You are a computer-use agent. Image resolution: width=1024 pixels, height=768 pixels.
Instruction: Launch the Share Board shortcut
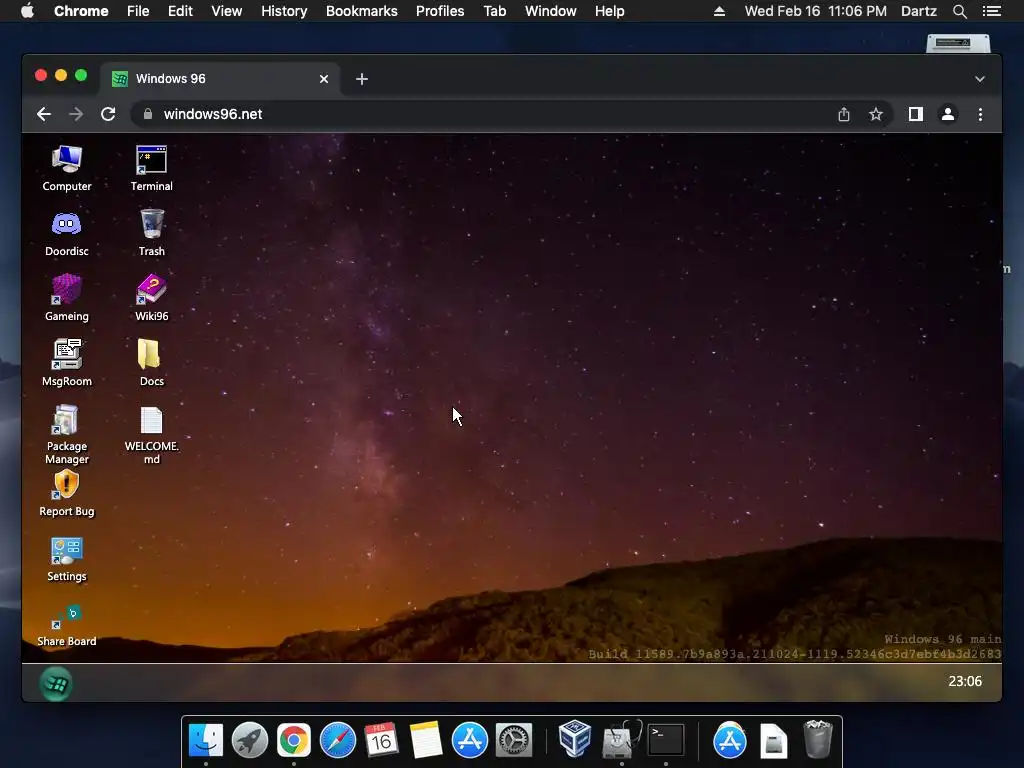point(67,625)
